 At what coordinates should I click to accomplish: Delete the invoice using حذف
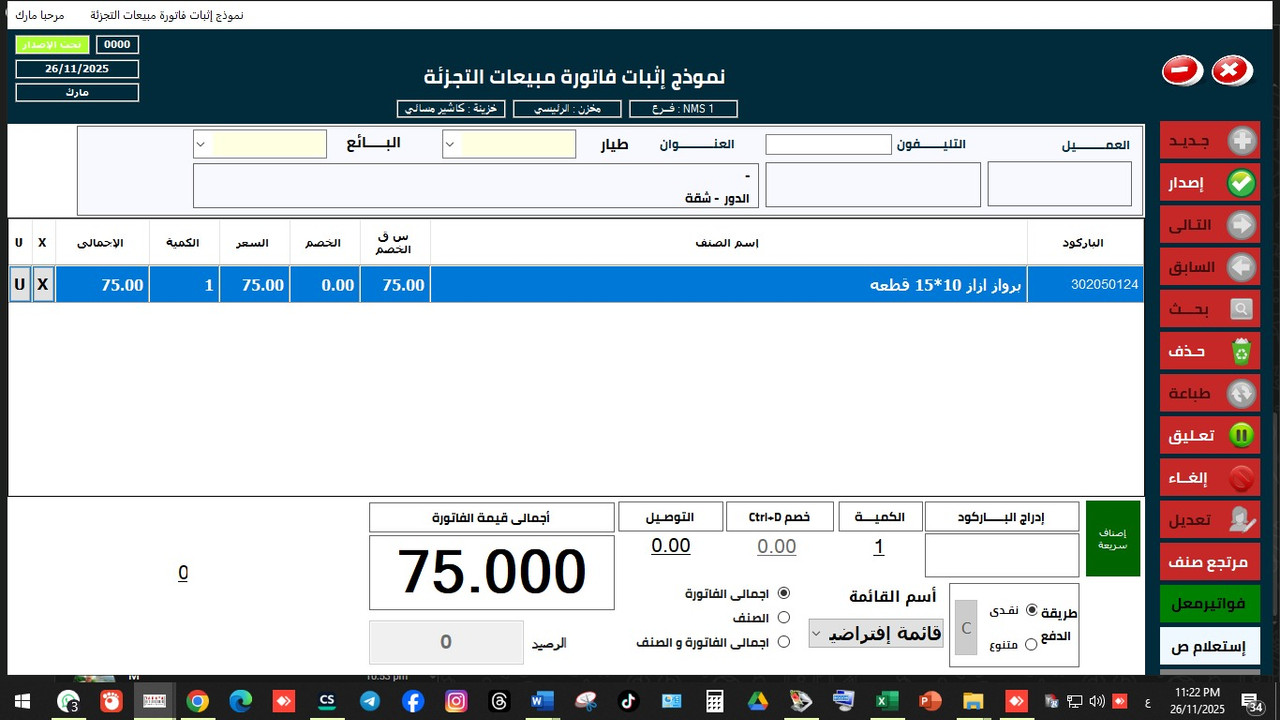pyautogui.click(x=1210, y=351)
